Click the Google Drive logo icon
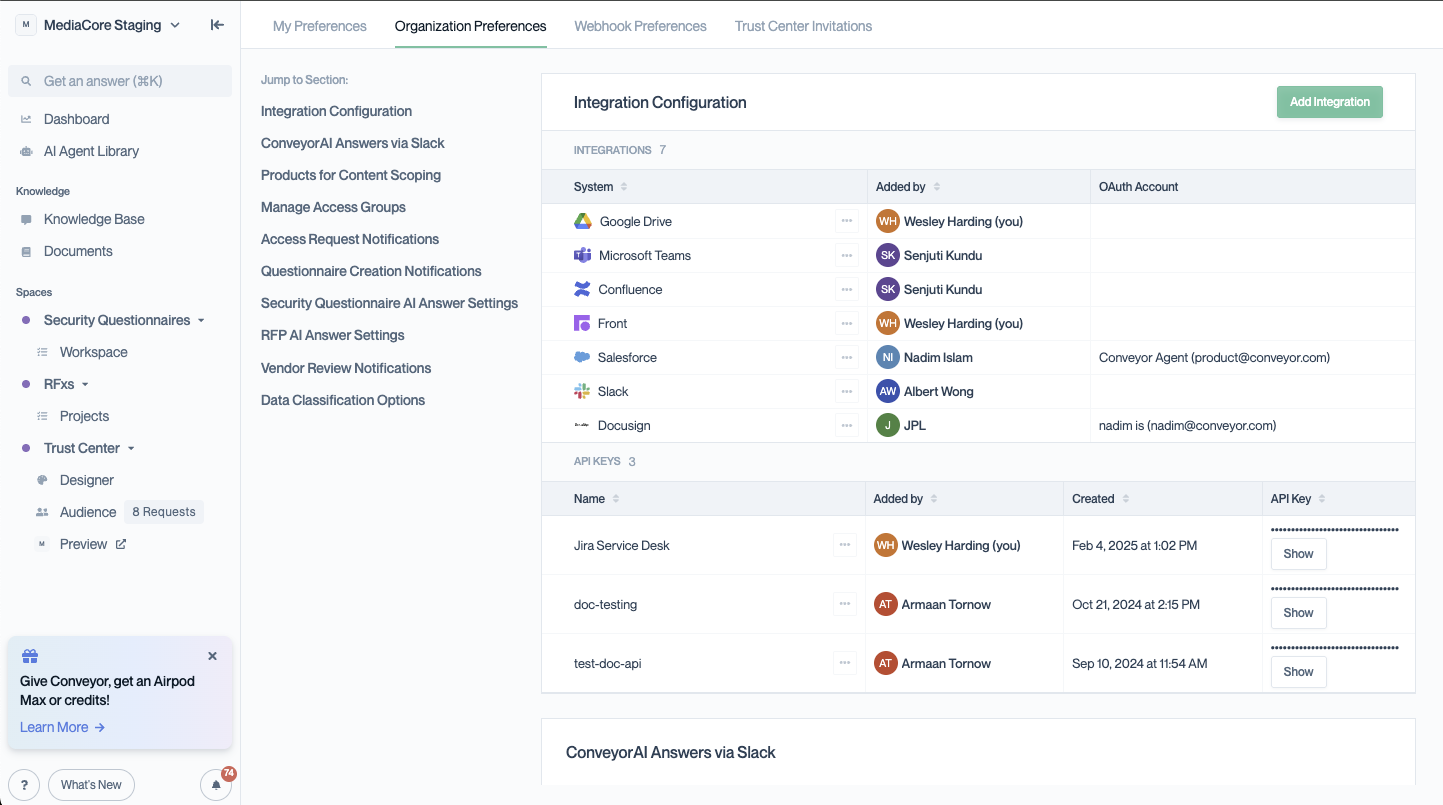 click(x=583, y=221)
